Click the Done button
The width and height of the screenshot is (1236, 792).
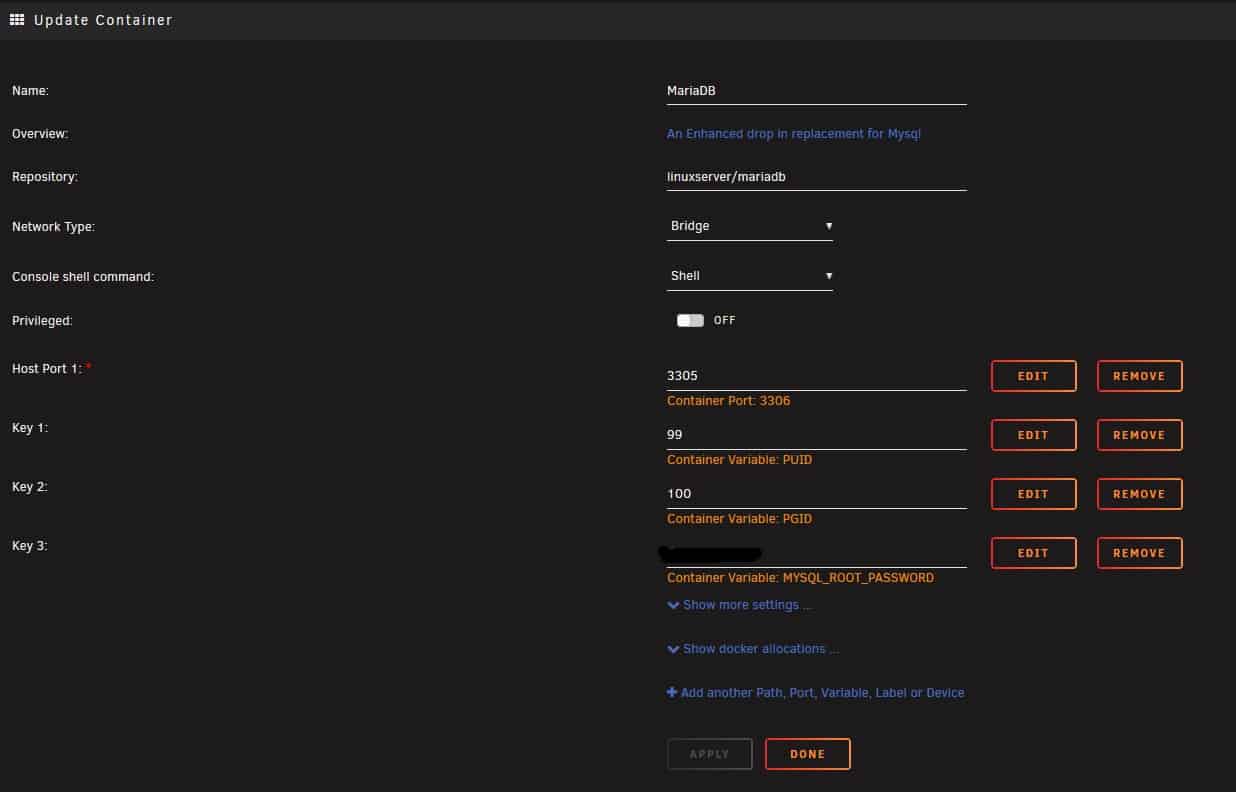pos(808,754)
